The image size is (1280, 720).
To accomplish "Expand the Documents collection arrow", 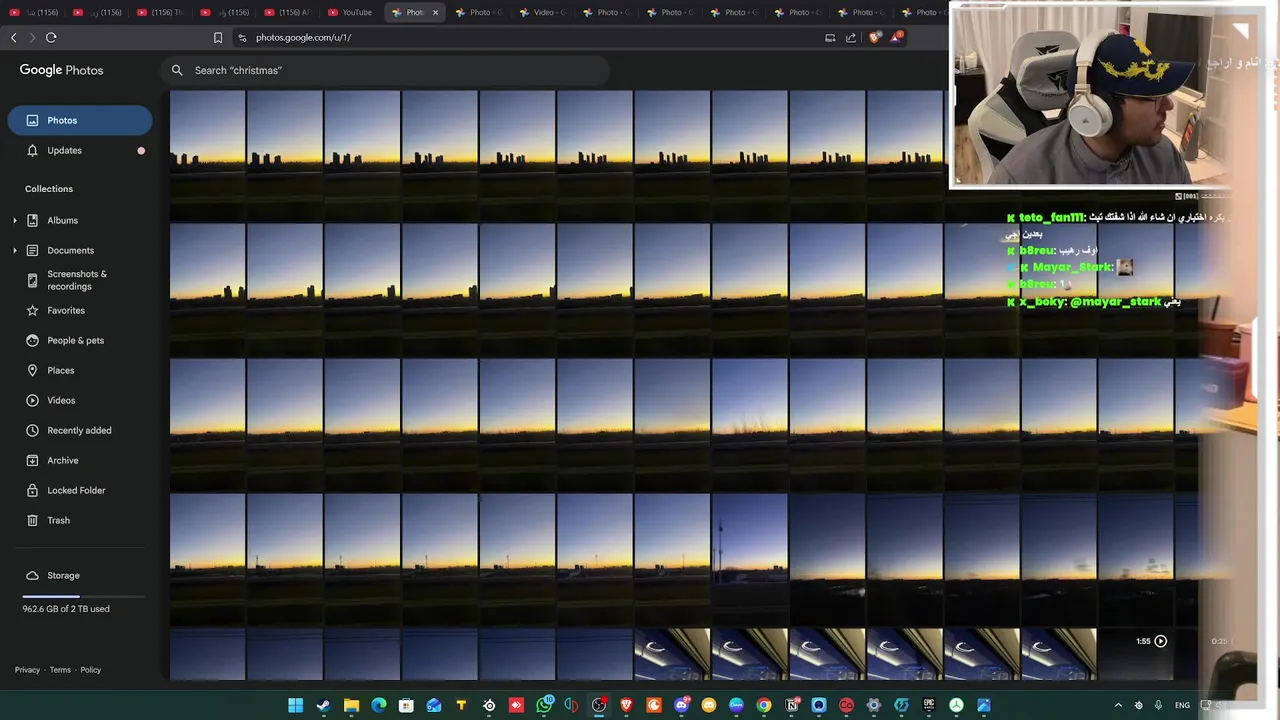I will 15,250.
